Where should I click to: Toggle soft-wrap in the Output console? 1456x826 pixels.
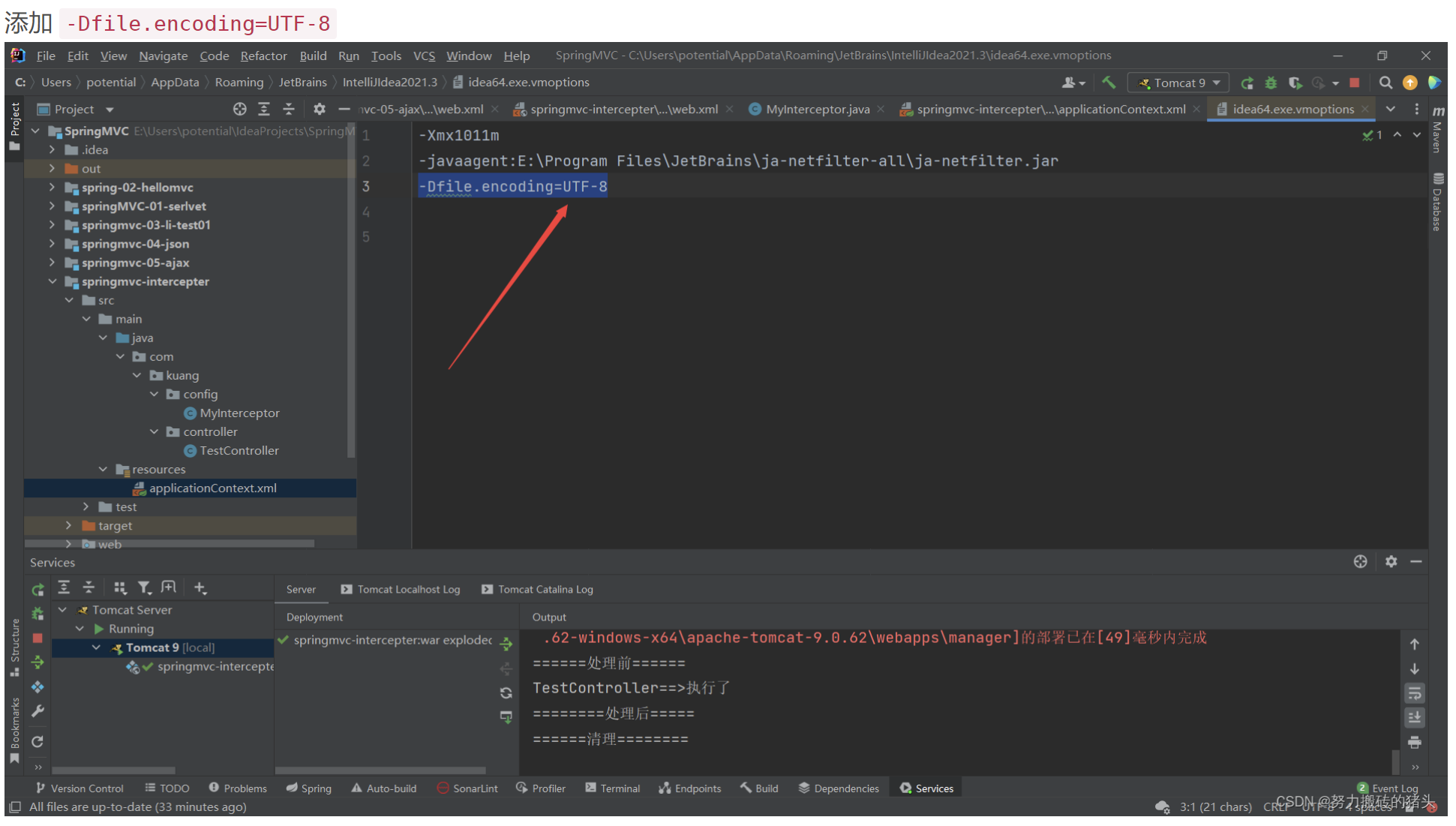click(1415, 693)
